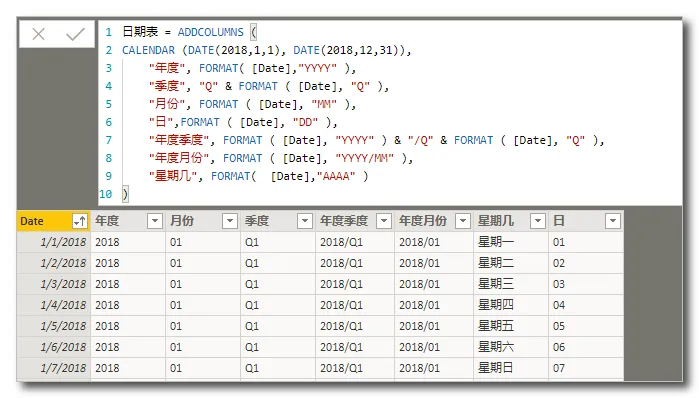Click formula line 2 with CALENDAR
The height and width of the screenshot is (398, 699).
click(266, 50)
